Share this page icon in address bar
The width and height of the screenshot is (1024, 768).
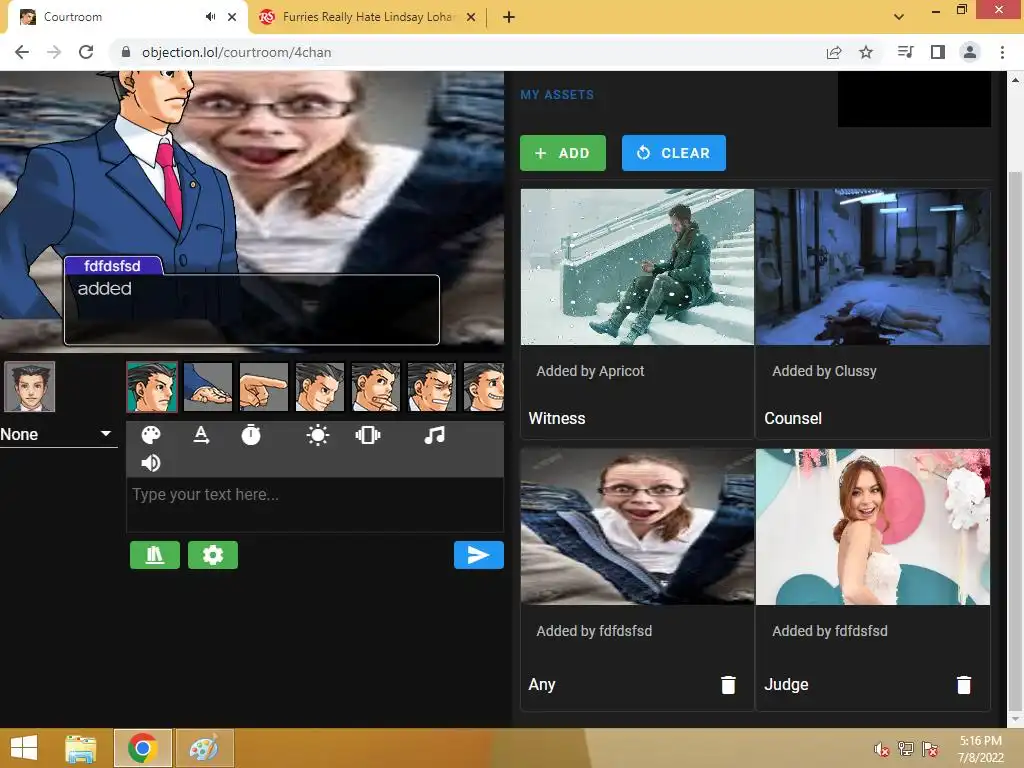coord(834,52)
